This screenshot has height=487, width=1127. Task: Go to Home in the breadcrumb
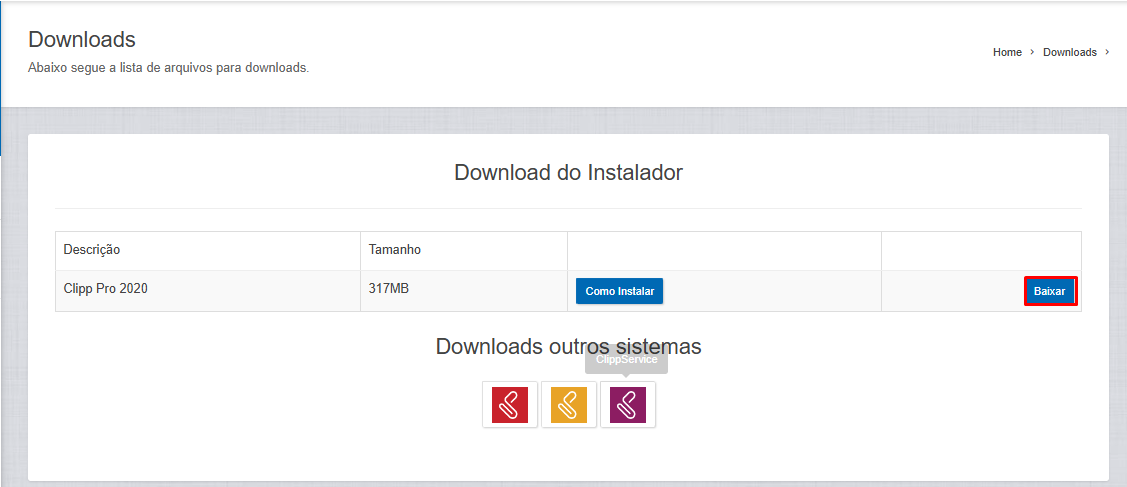[x=1007, y=52]
